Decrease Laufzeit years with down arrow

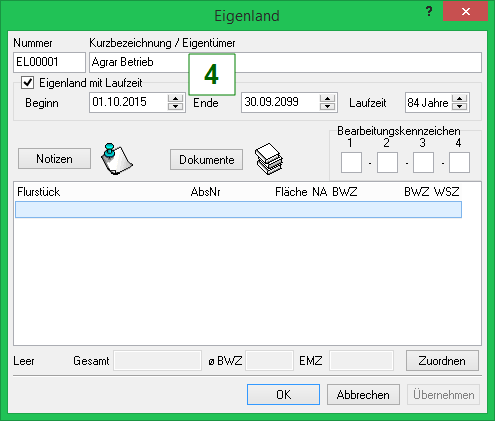coord(459,106)
